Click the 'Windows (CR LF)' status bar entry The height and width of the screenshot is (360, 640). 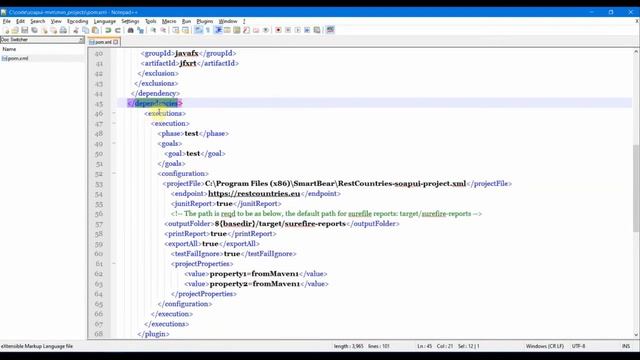[x=544, y=346]
